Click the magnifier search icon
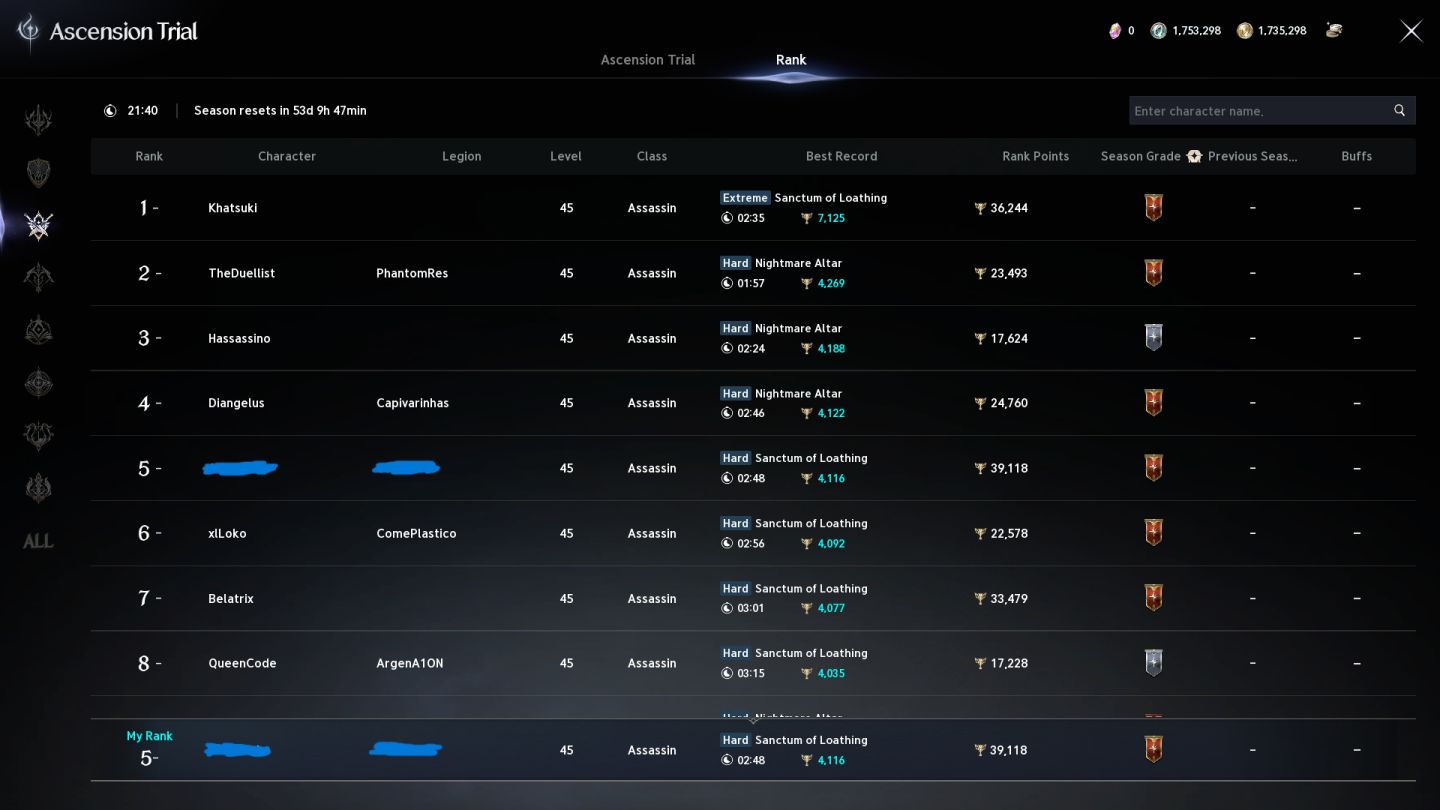The image size is (1440, 810). [x=1399, y=111]
